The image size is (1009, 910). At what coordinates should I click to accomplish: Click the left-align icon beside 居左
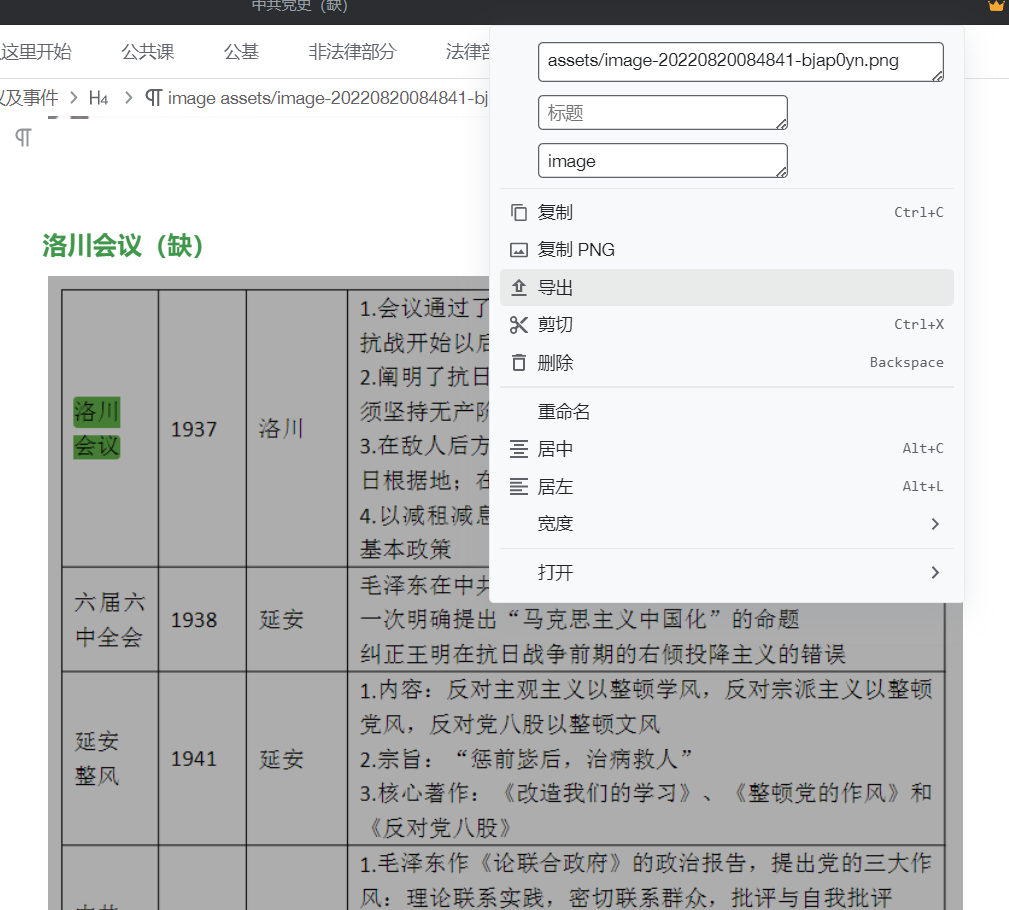pyautogui.click(x=518, y=487)
